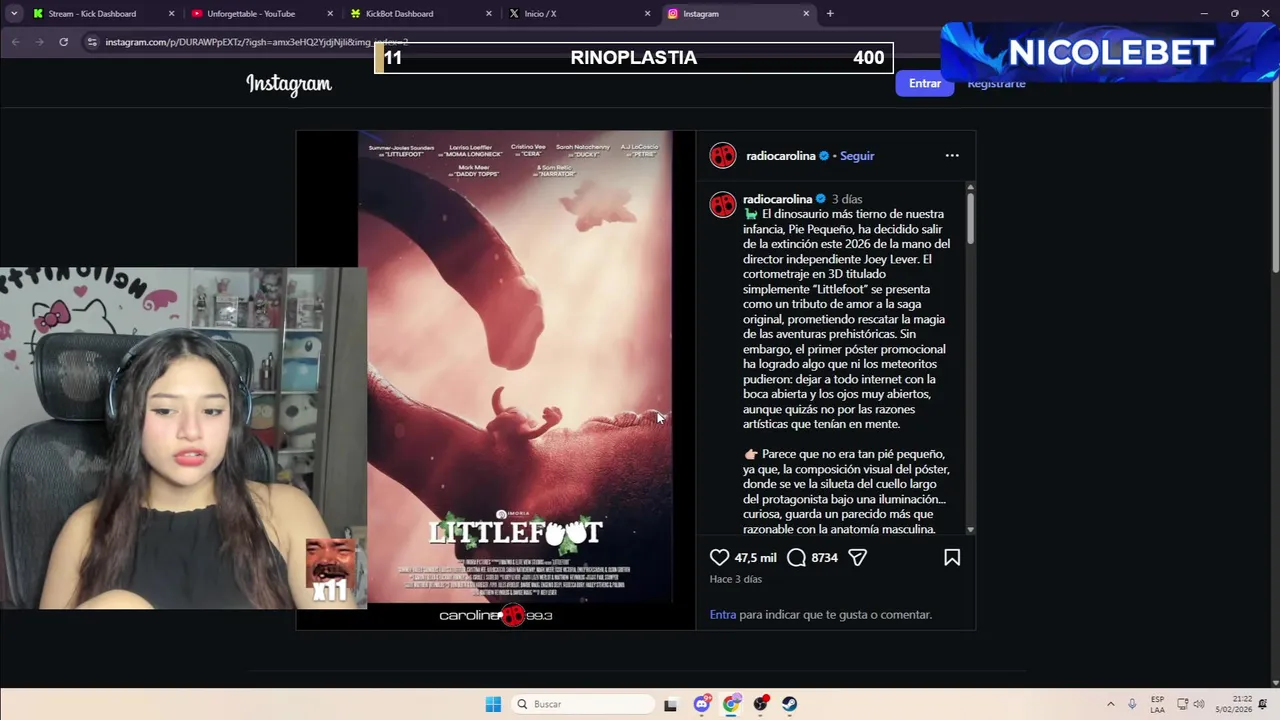
Task: Open the volume tray icon
Action: point(1198,704)
